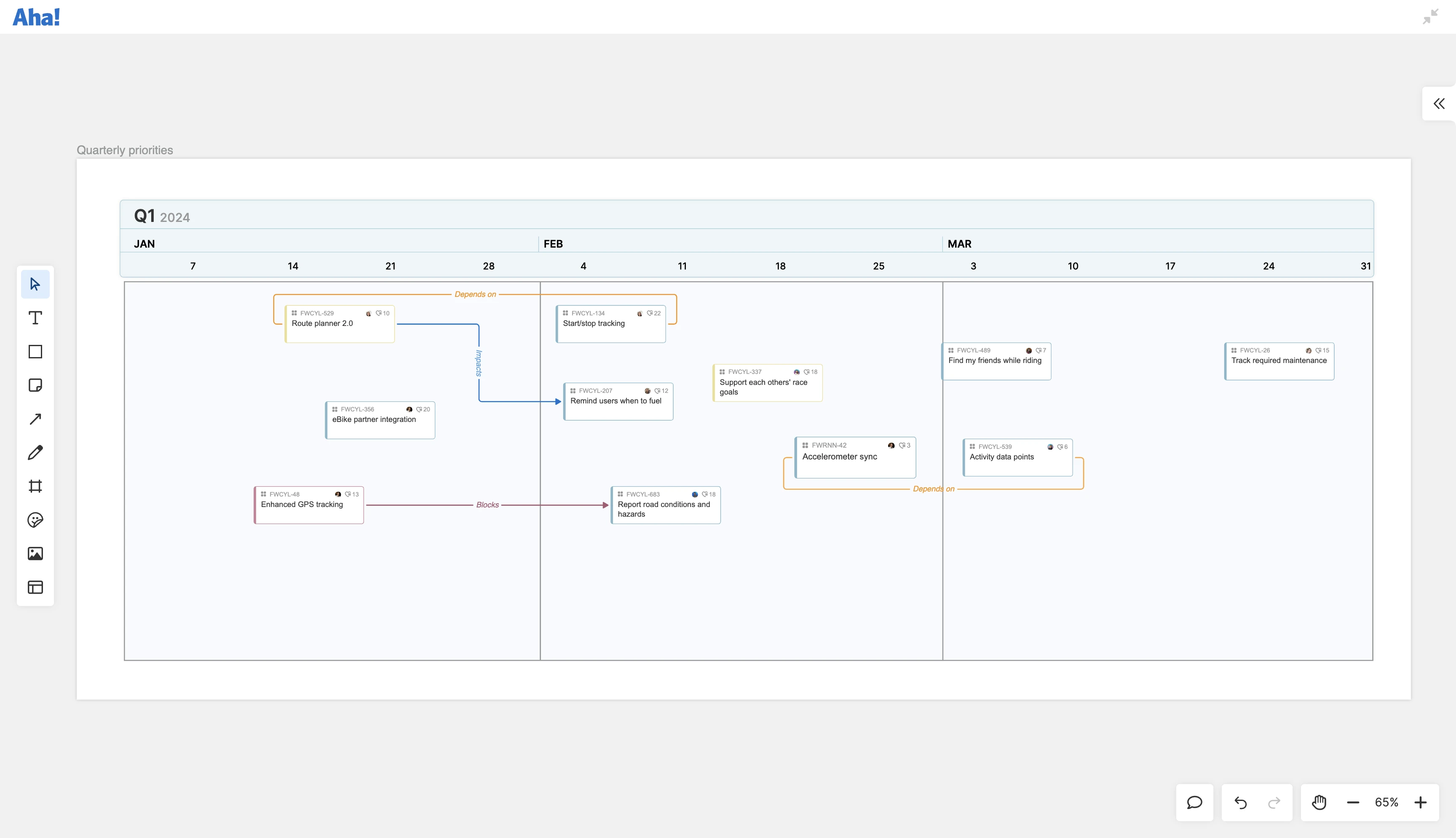Select the Image insert tool
Viewport: 1456px width, 838px height.
35,554
